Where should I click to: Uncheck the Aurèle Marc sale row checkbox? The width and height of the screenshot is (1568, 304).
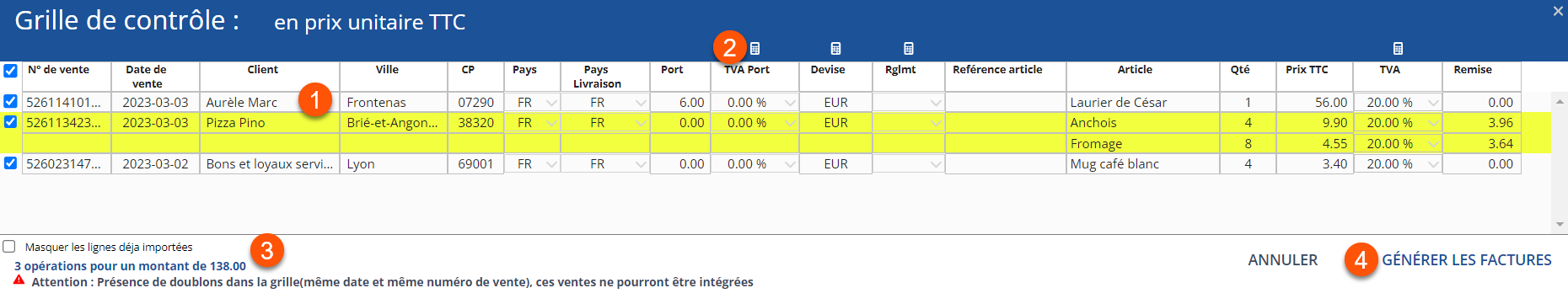click(10, 101)
